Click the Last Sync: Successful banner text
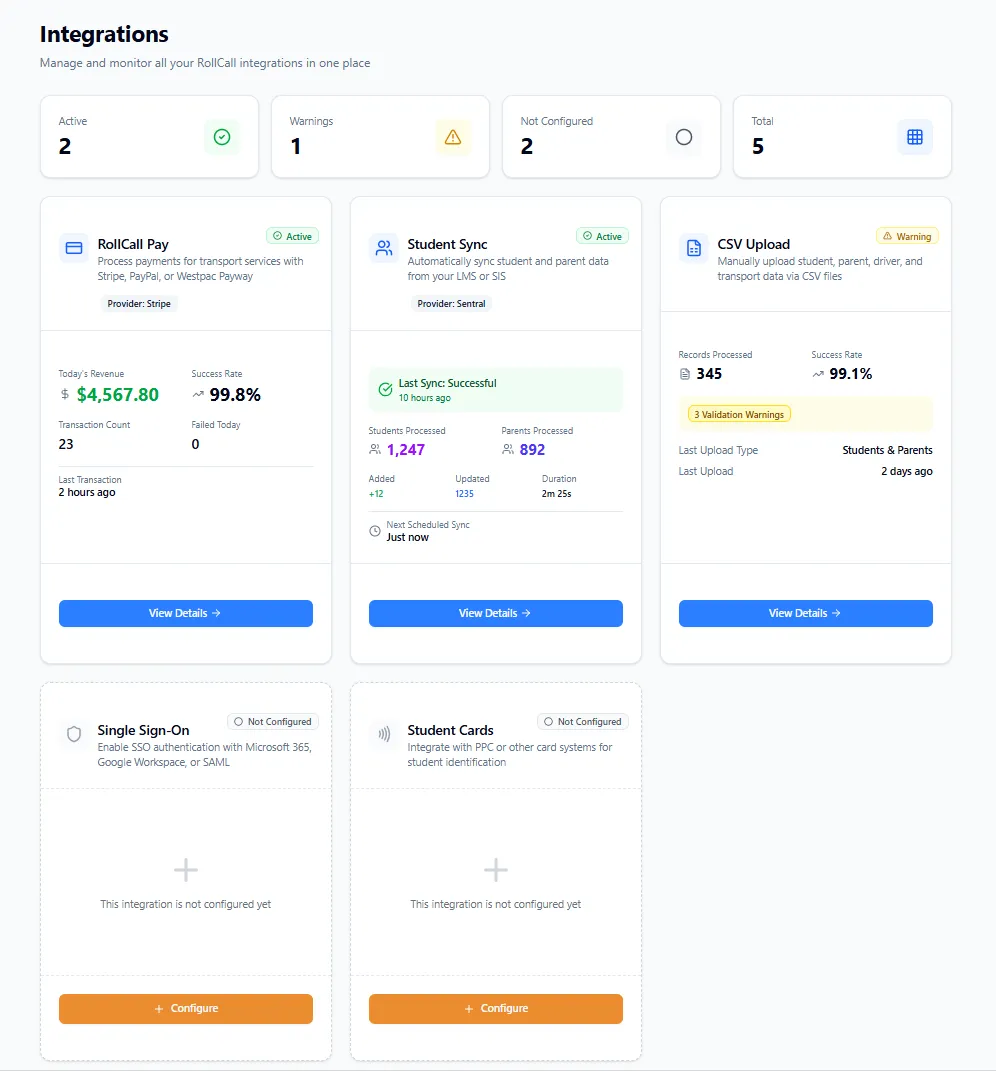 pyautogui.click(x=447, y=383)
